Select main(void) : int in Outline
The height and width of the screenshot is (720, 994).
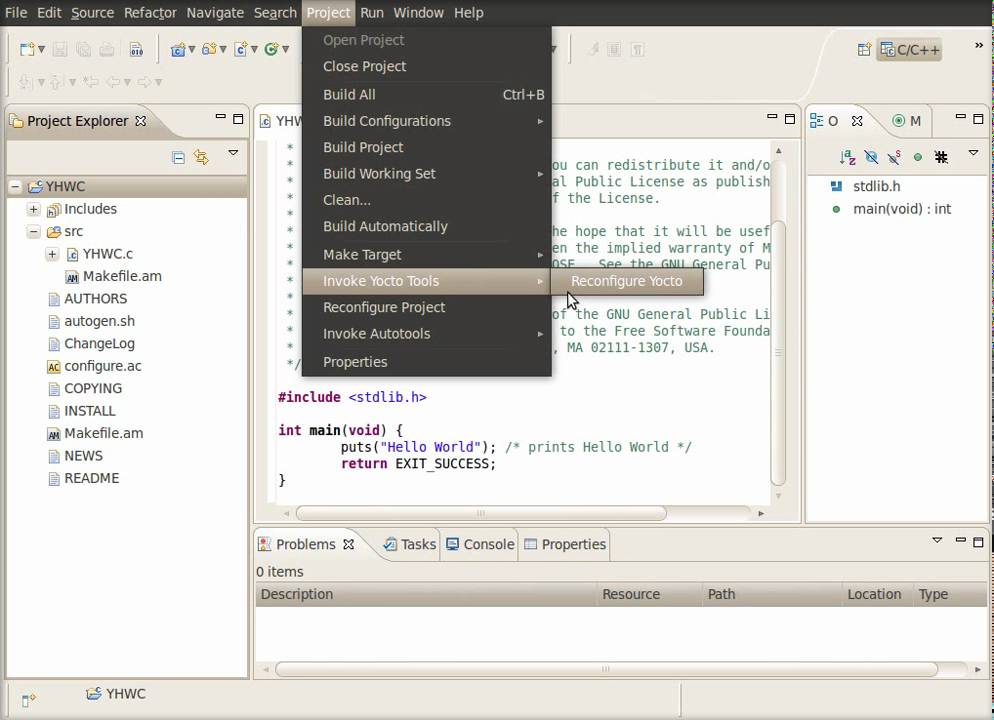901,209
